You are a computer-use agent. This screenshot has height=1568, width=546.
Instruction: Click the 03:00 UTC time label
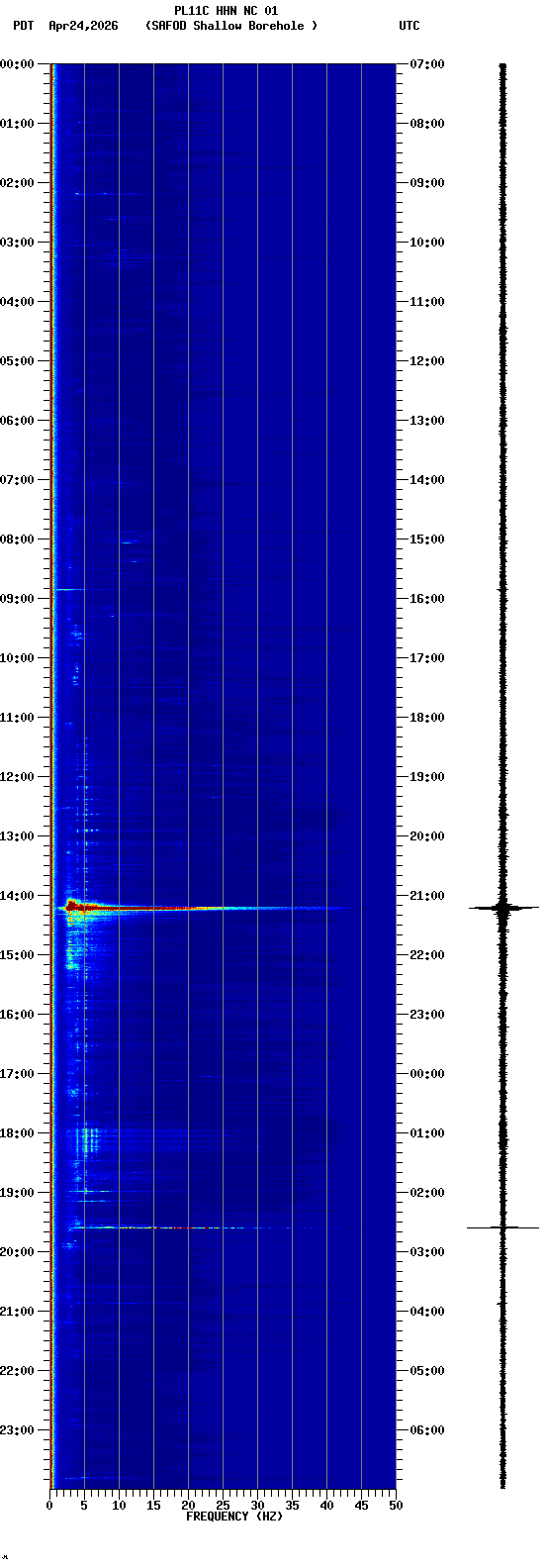click(x=427, y=1251)
